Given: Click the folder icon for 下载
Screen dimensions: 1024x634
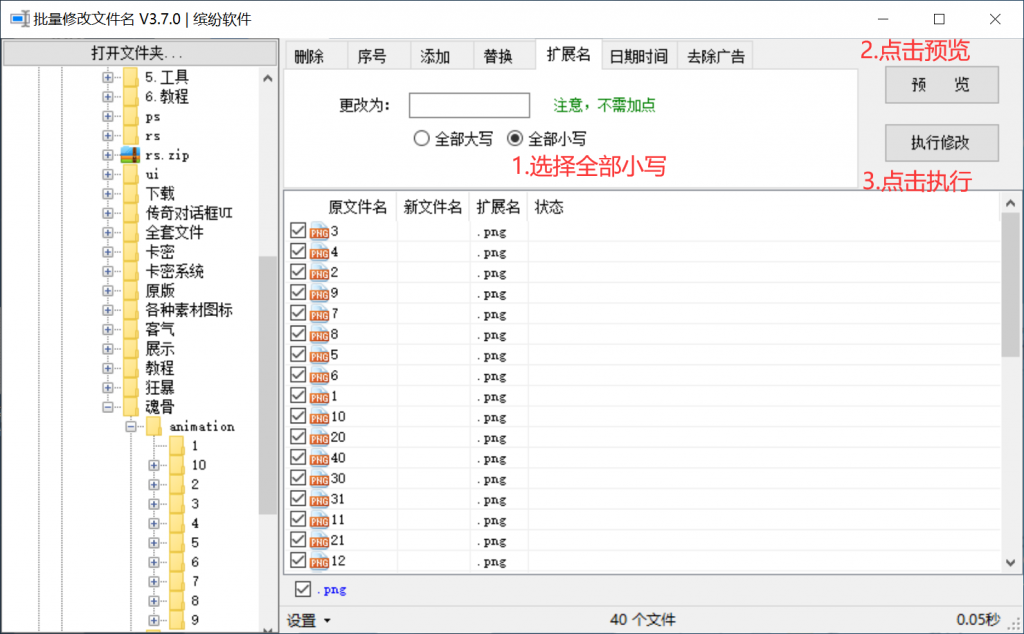Looking at the screenshot, I should (x=131, y=193).
